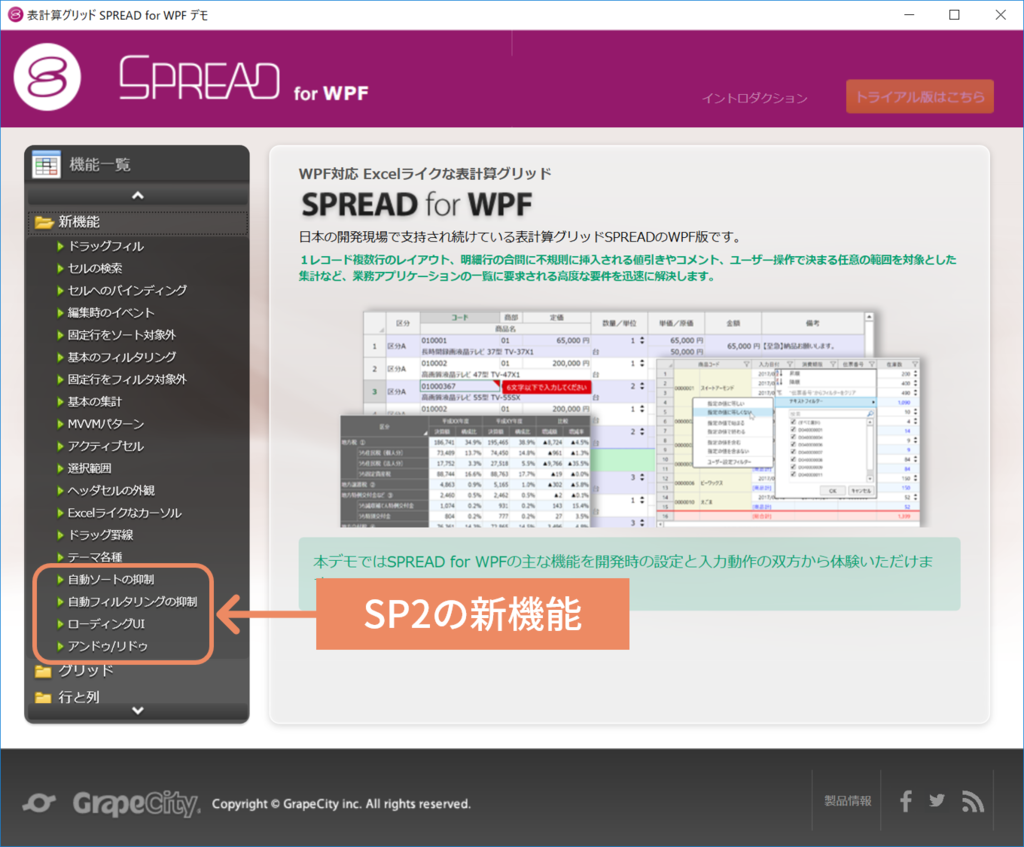The height and width of the screenshot is (847, 1024).
Task: Select 編集時のイベント demo
Action: 111,313
